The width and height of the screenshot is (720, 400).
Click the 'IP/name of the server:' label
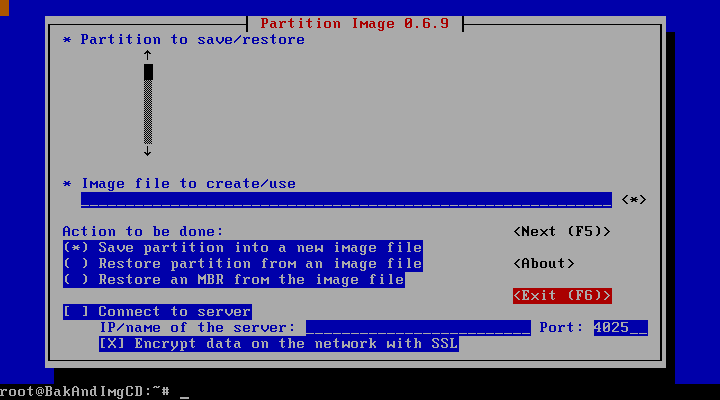[197, 328]
